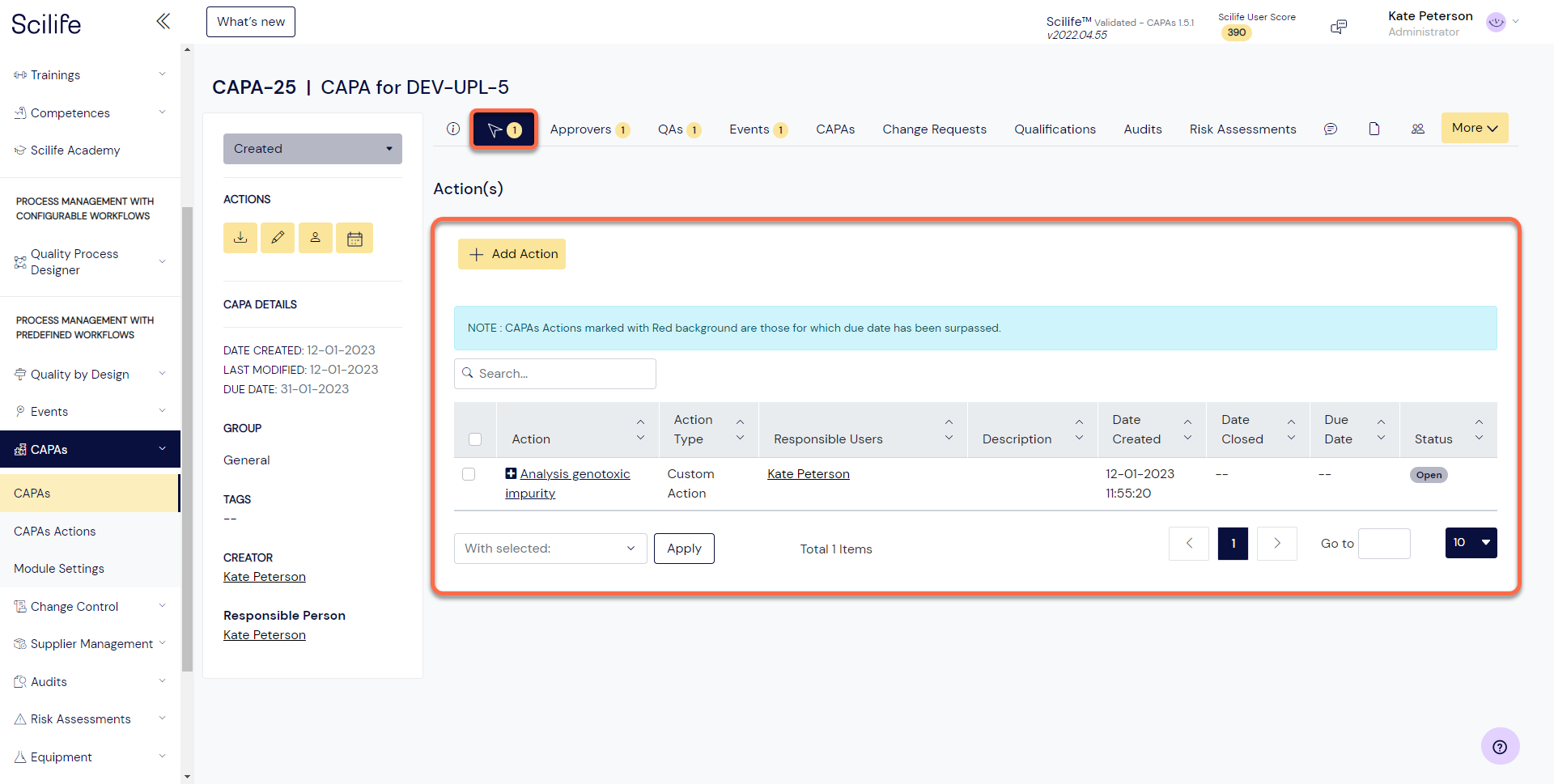Collapse the CAPAs sidebar section chevron

click(x=162, y=449)
